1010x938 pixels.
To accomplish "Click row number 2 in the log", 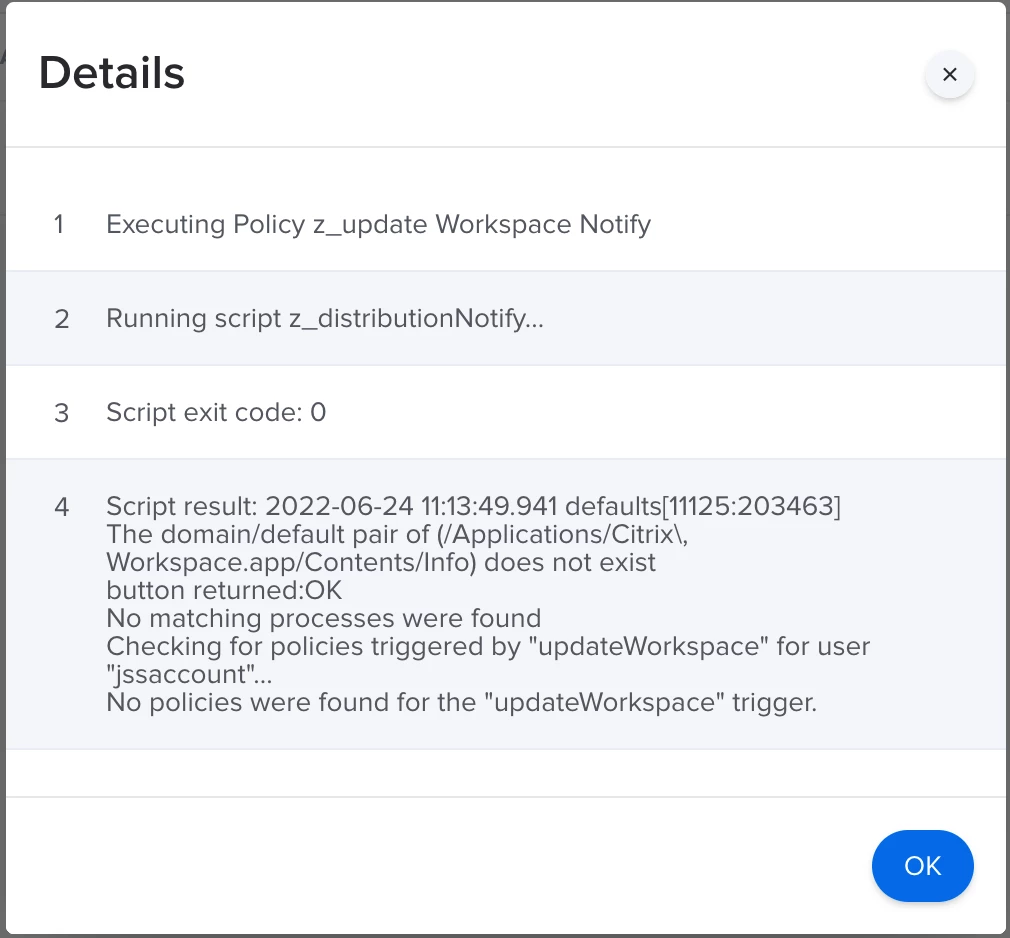I will tap(62, 319).
